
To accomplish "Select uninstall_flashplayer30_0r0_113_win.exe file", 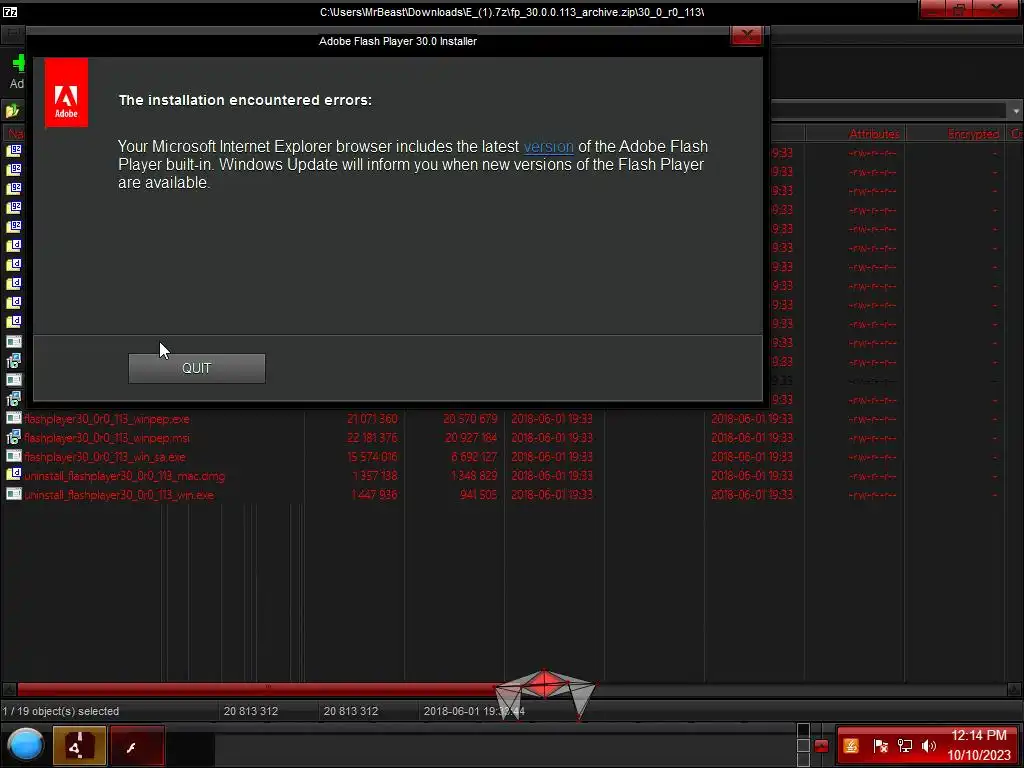I will 119,494.
